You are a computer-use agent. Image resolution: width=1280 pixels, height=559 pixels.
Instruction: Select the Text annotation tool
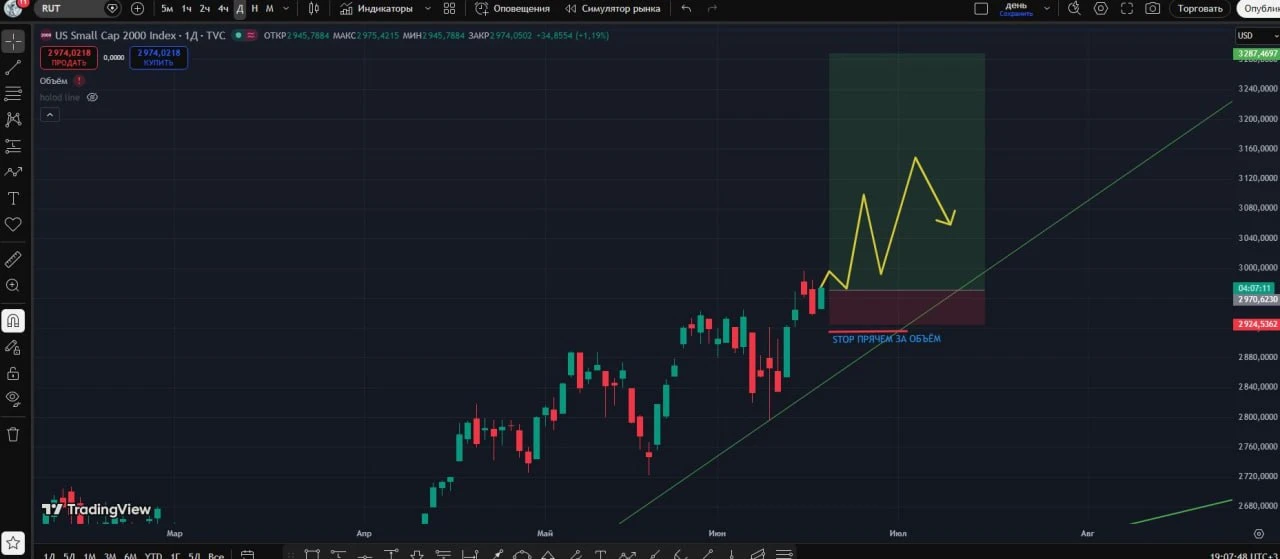tap(13, 198)
